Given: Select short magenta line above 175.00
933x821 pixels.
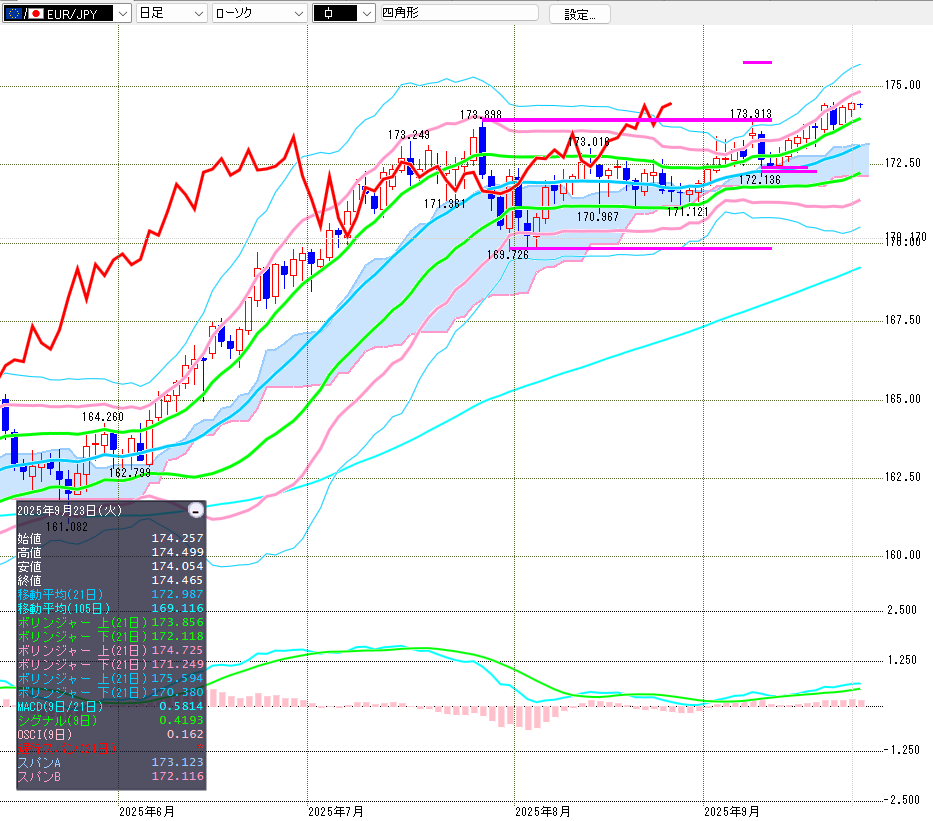Looking at the screenshot, I should click(757, 62).
